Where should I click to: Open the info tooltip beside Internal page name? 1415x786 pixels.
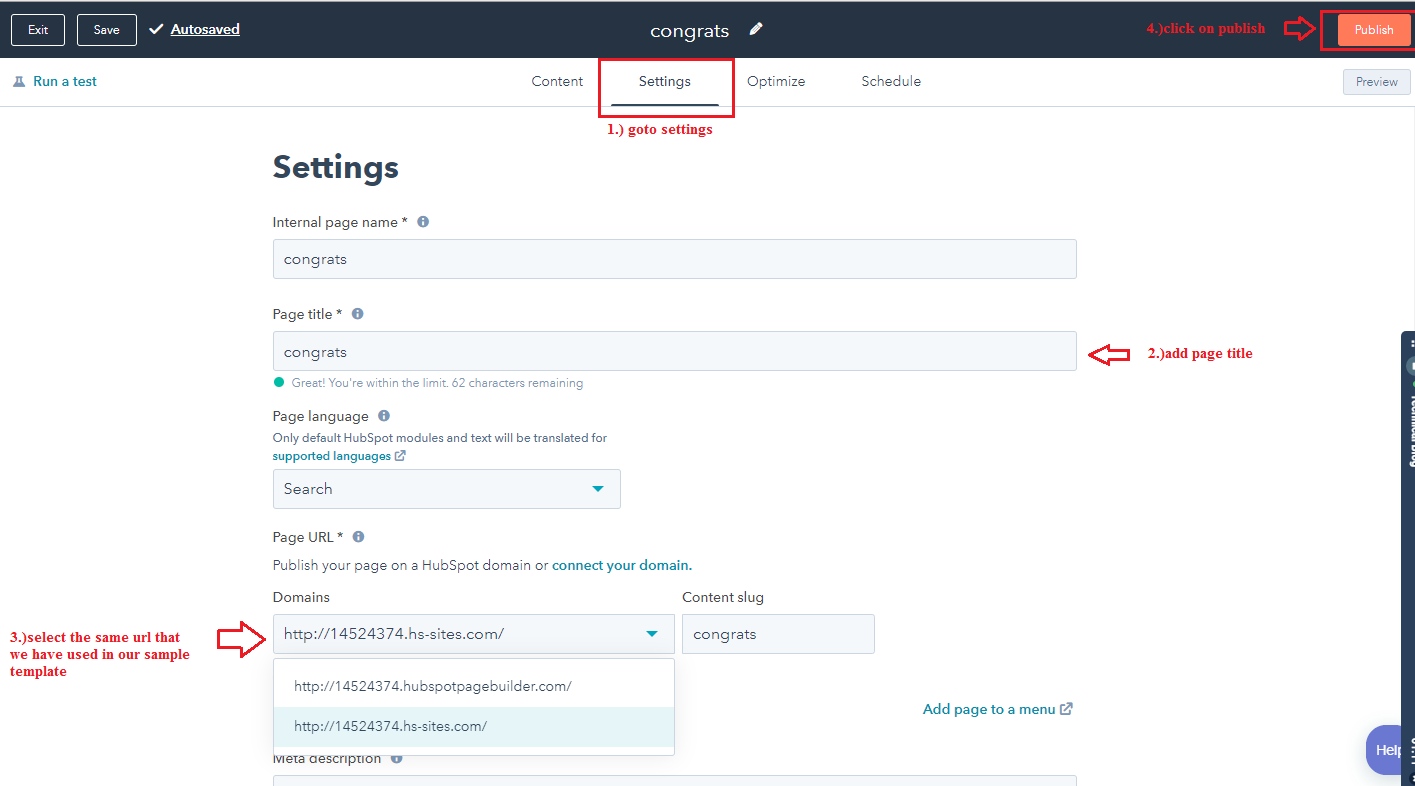(x=422, y=221)
